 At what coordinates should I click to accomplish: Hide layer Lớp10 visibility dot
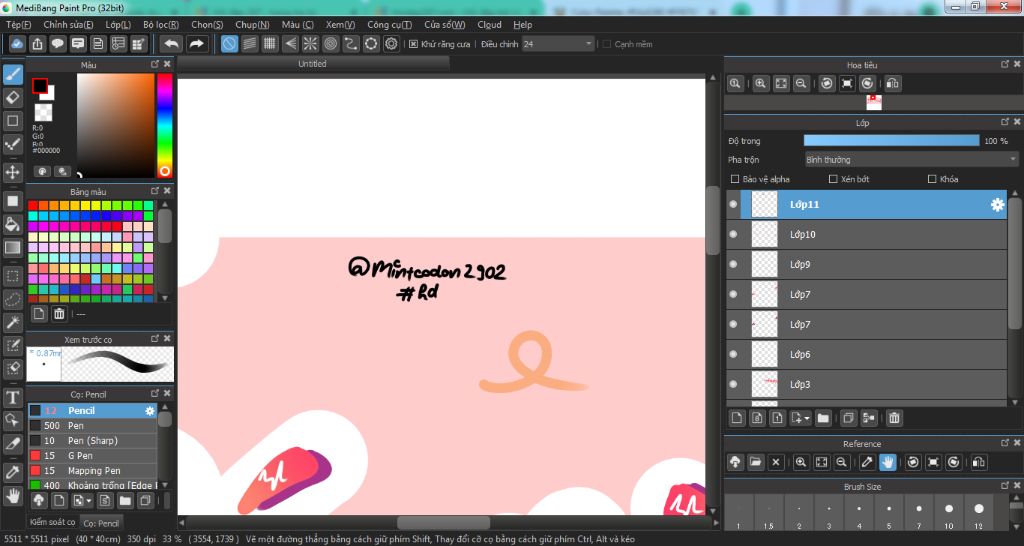pos(733,234)
